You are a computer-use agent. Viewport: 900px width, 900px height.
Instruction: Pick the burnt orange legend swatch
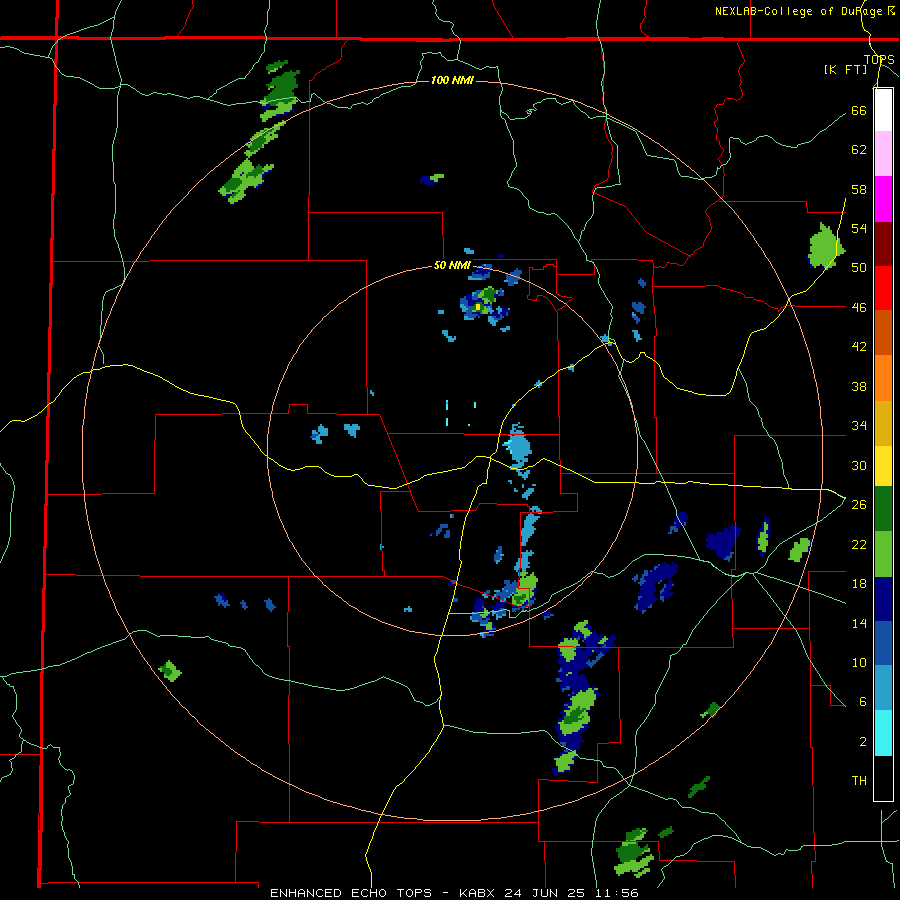pos(883,333)
